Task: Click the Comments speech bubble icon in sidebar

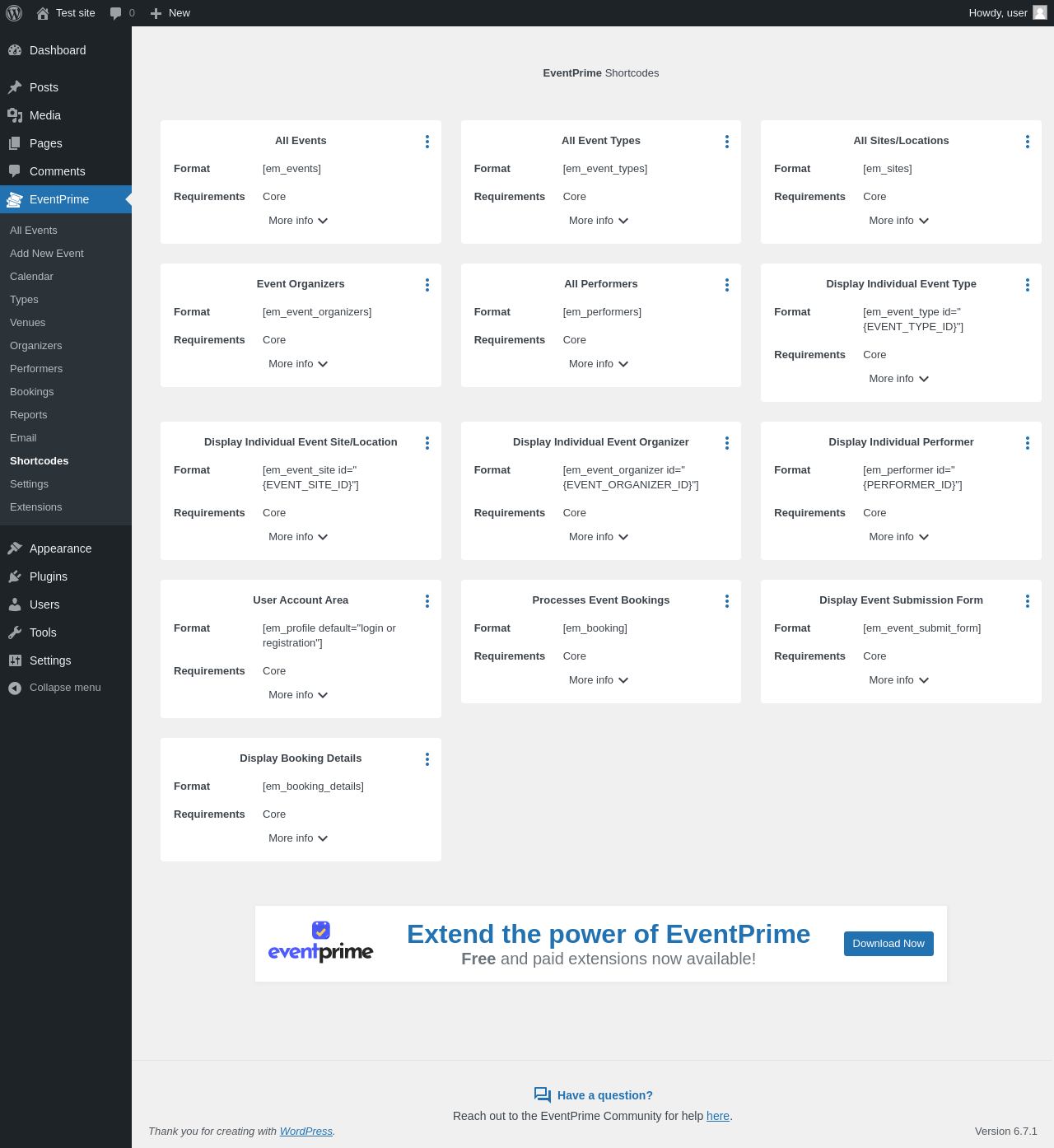Action: click(15, 171)
